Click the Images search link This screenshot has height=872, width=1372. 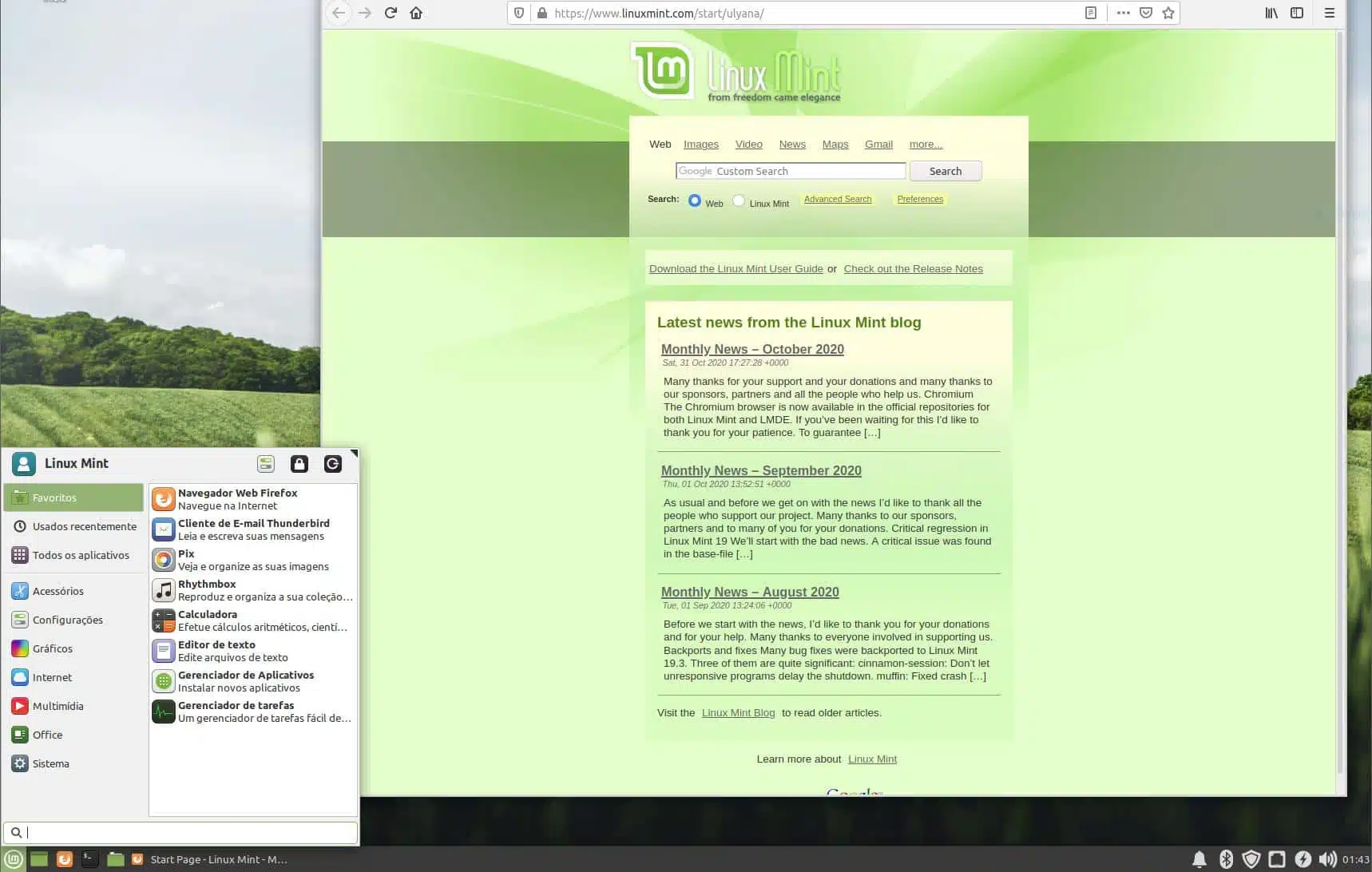[701, 145]
